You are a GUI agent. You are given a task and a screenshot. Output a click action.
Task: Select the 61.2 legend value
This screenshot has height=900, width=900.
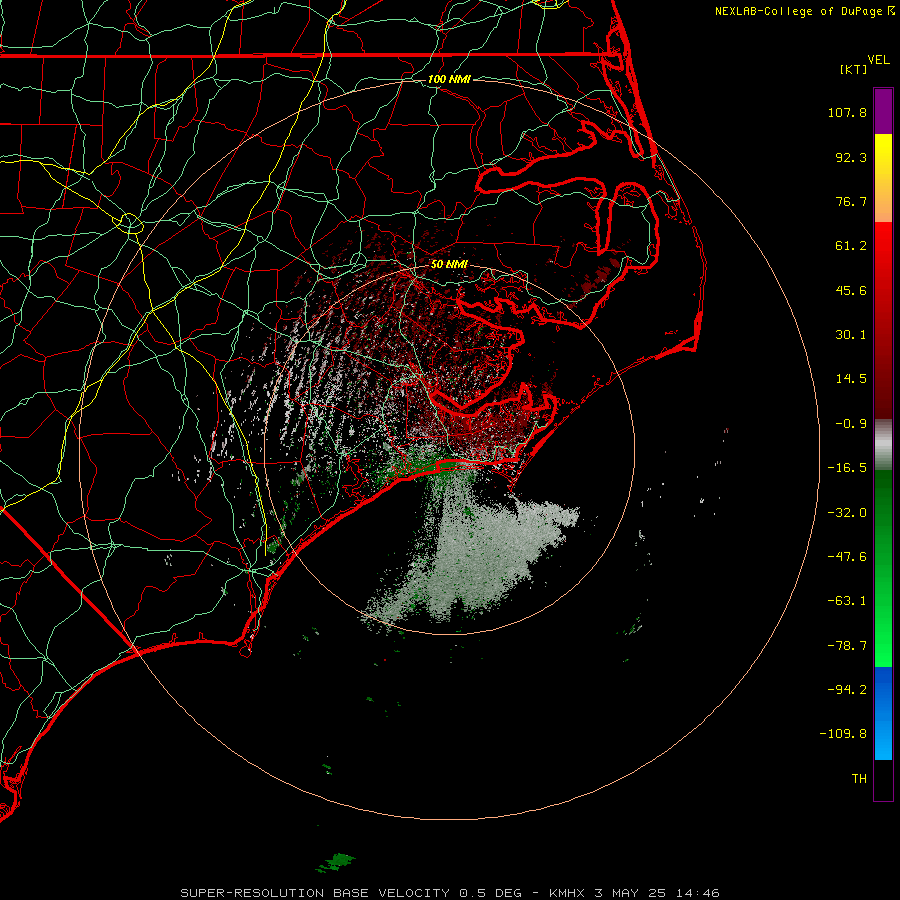851,246
